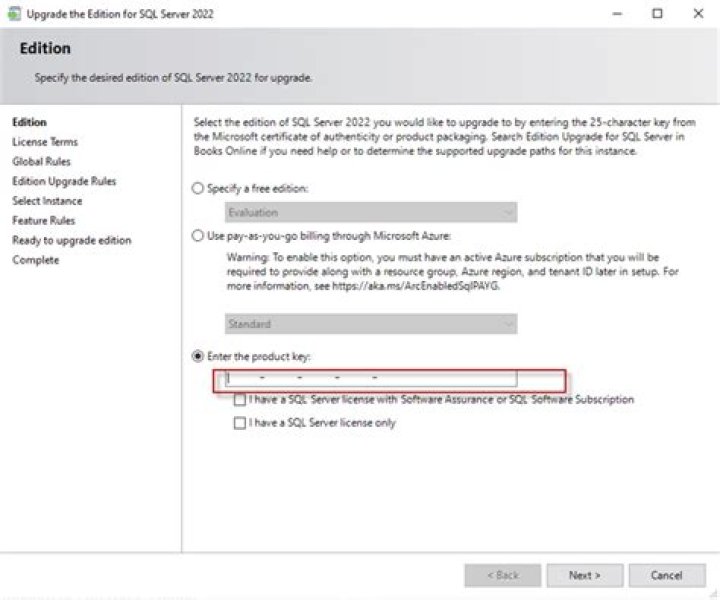This screenshot has height=600, width=720.
Task: Select the License Terms step
Action: pyautogui.click(x=45, y=142)
